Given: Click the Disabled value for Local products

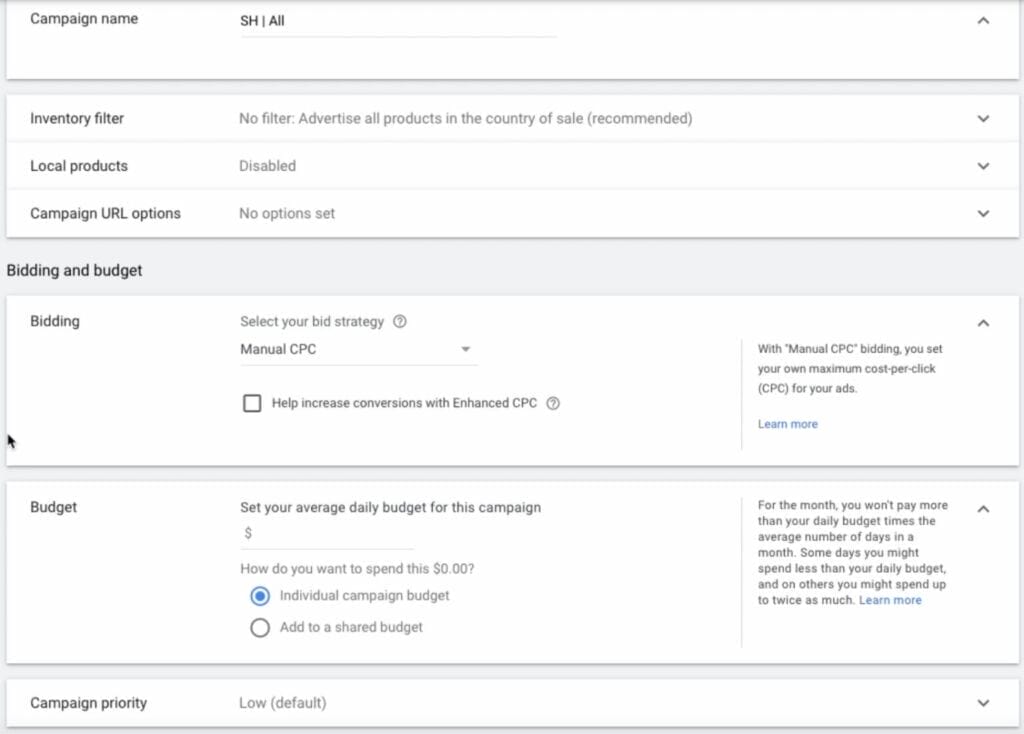Looking at the screenshot, I should tap(267, 166).
